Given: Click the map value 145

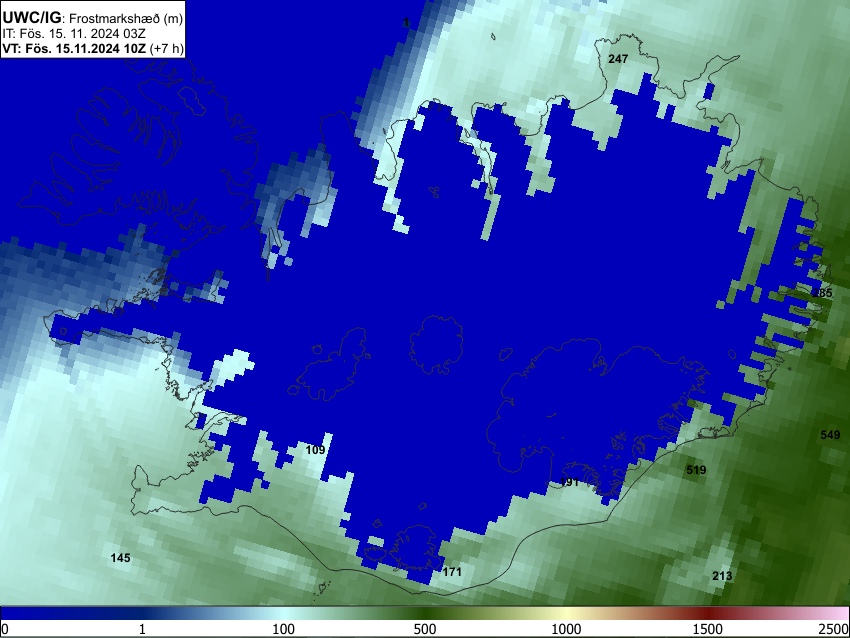Looking at the screenshot, I should pyautogui.click(x=120, y=558).
